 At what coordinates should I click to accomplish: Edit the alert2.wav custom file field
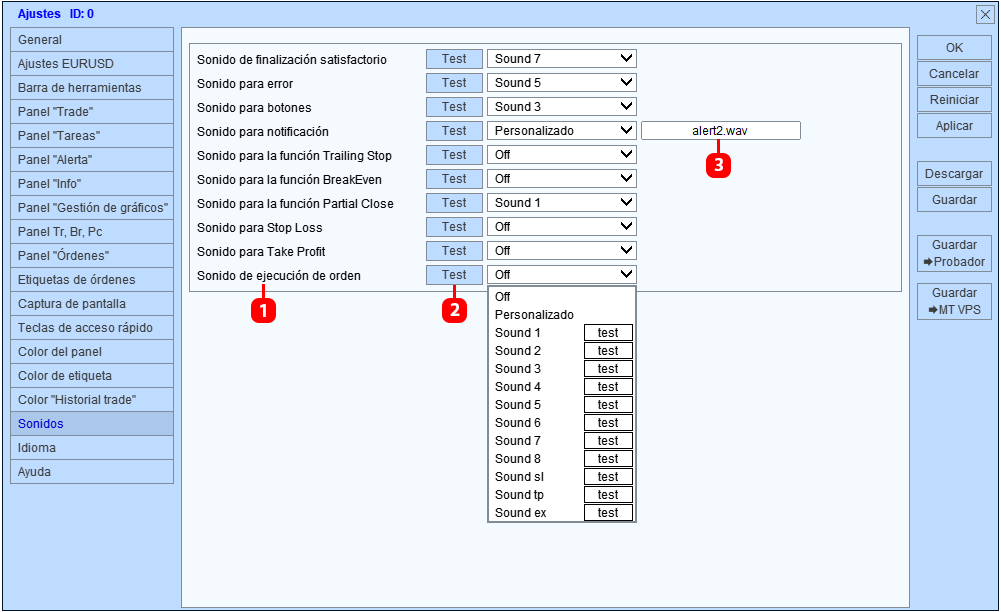coord(720,131)
